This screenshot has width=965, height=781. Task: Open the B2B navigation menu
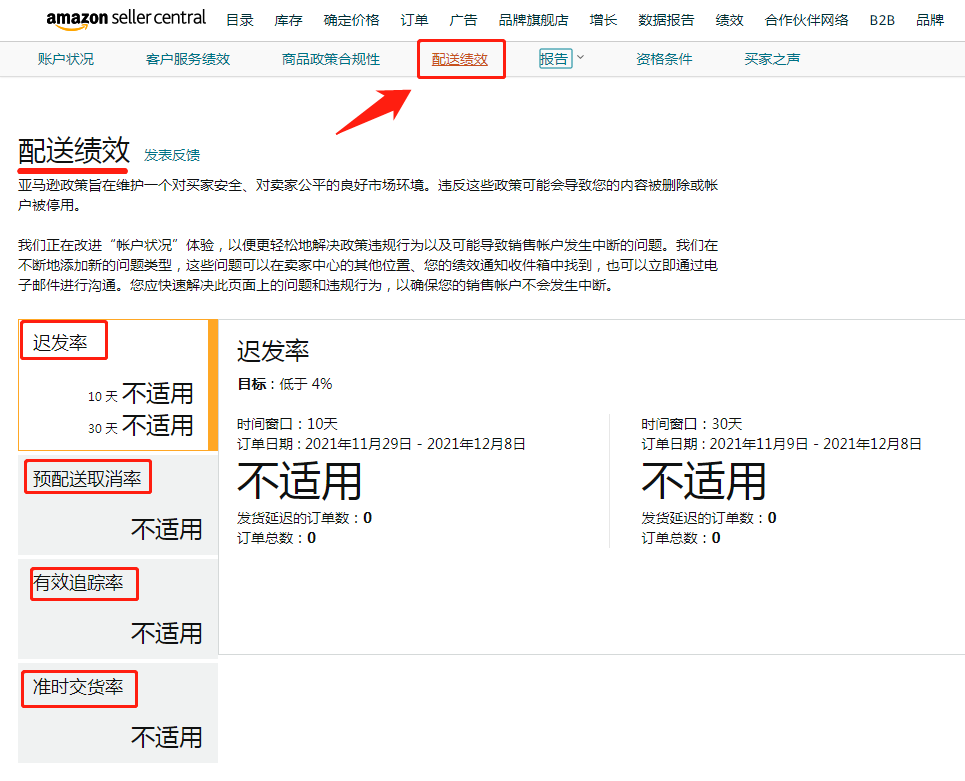(x=881, y=19)
